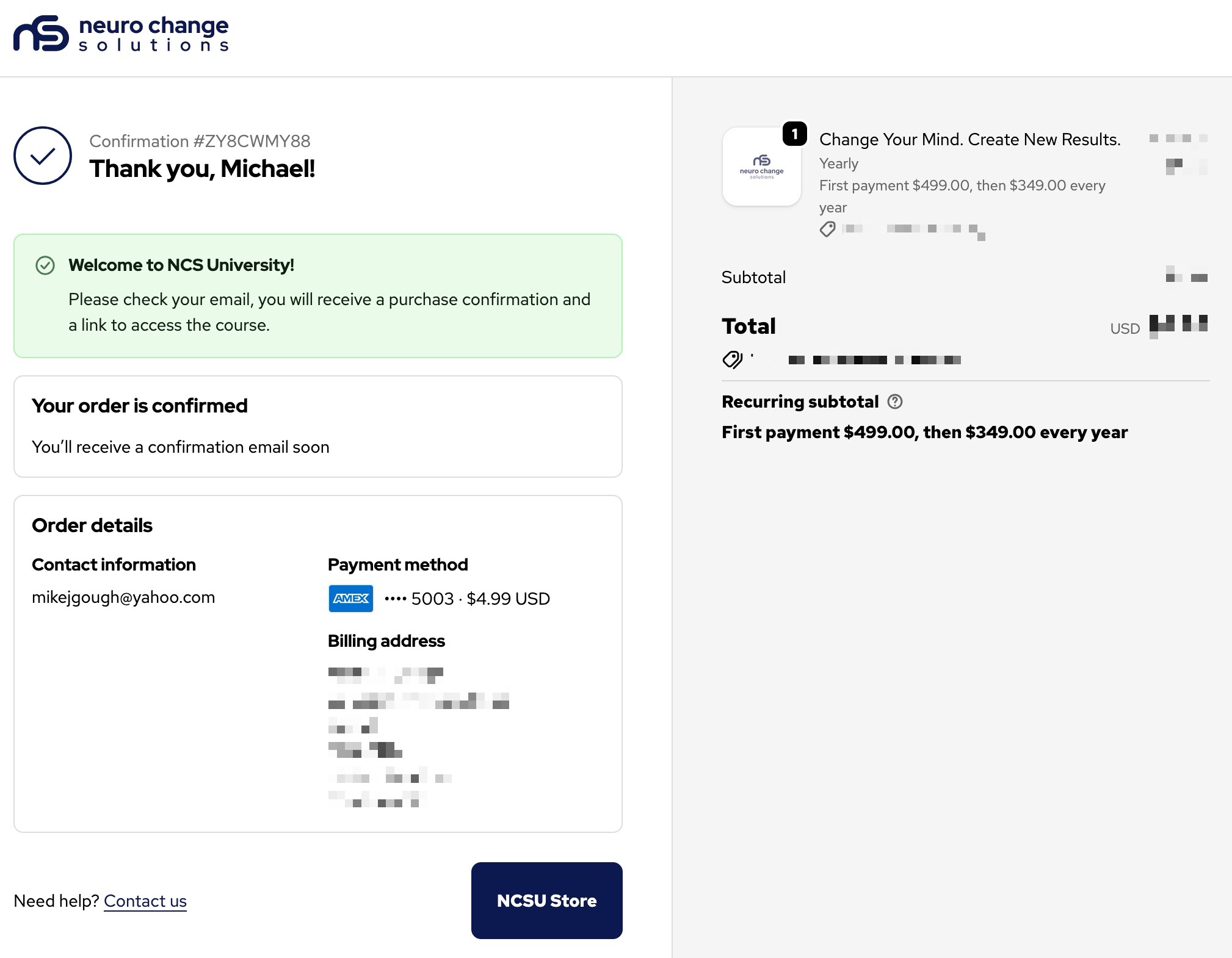This screenshot has width=1232, height=958.
Task: Click the mikejgough@yahoo.com email address
Action: click(x=123, y=597)
